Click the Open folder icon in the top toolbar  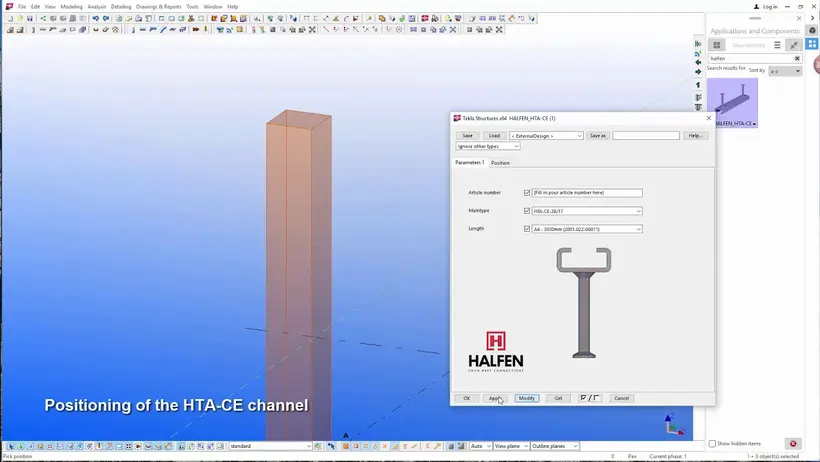point(20,18)
